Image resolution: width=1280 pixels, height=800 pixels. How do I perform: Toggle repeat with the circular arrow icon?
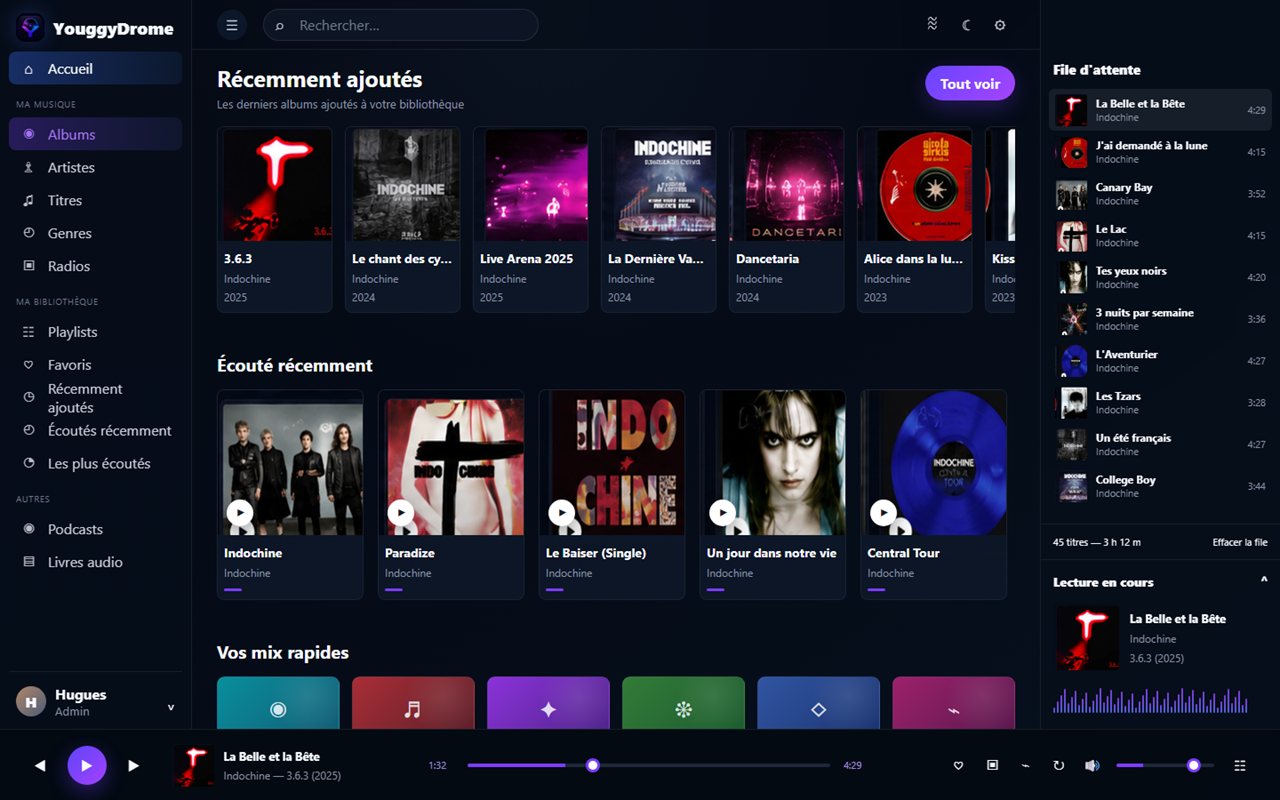tap(1059, 766)
